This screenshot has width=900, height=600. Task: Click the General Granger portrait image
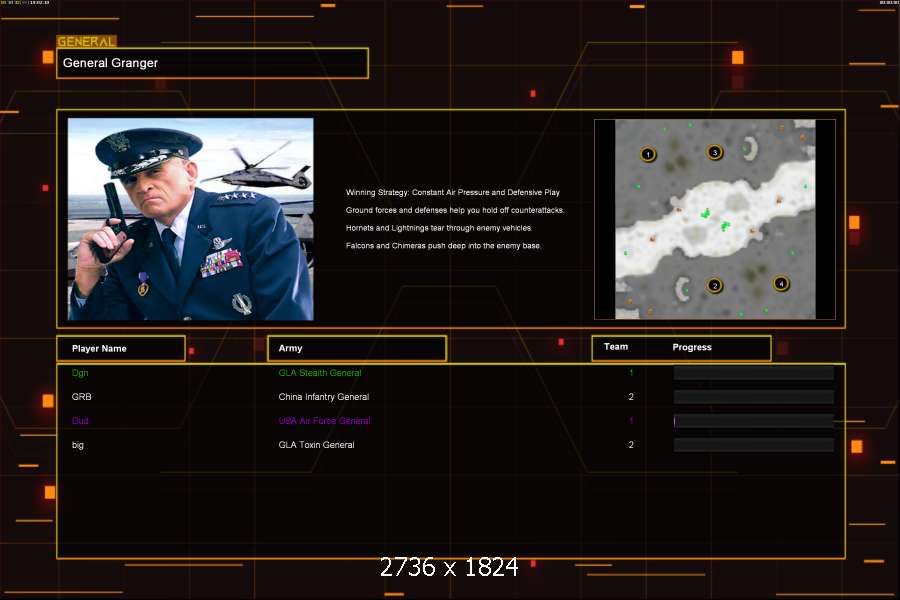click(x=190, y=219)
